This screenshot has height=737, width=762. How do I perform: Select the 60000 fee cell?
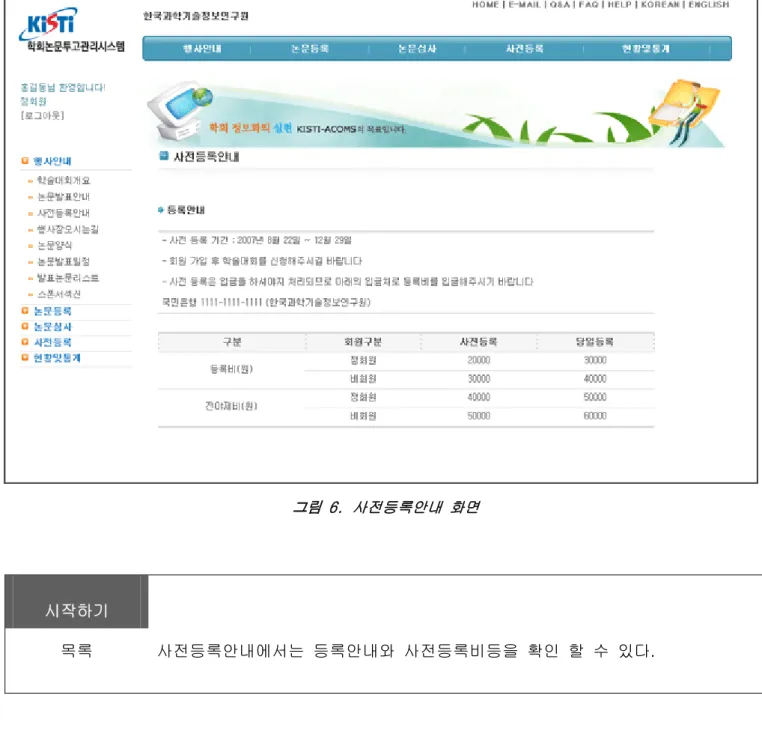point(595,416)
